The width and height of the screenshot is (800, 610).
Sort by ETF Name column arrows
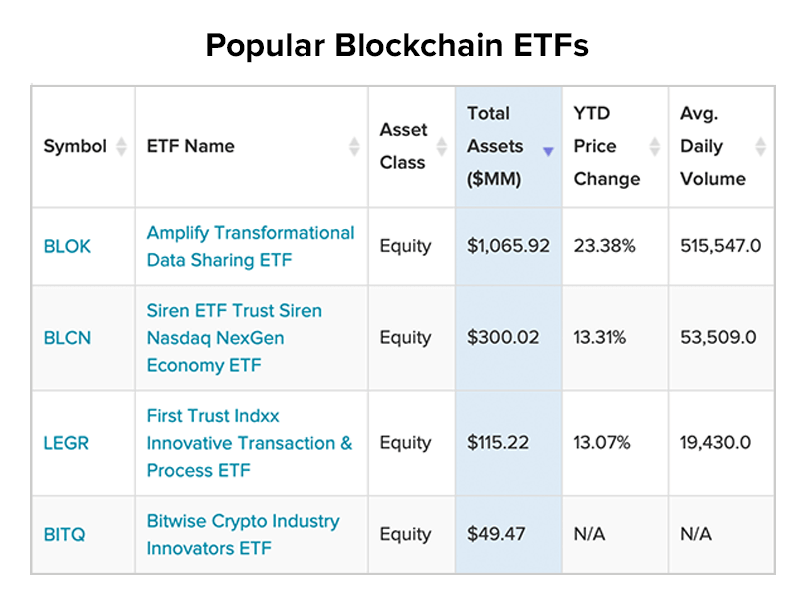(354, 147)
